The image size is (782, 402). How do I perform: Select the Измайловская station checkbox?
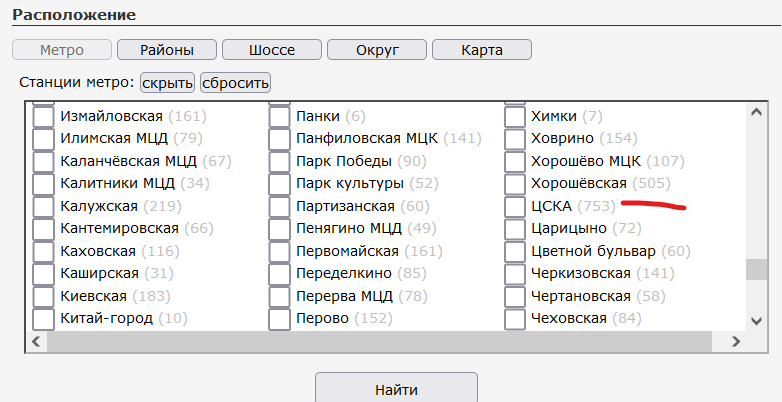pos(44,116)
